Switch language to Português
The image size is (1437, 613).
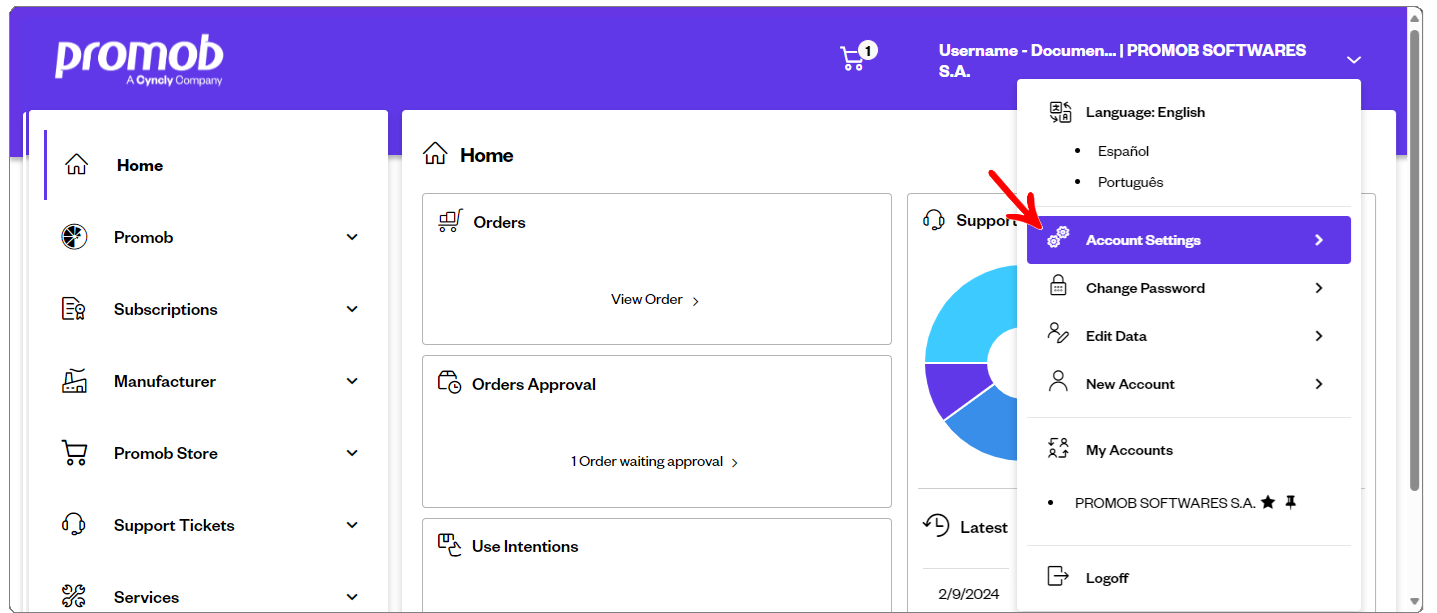coord(1130,182)
